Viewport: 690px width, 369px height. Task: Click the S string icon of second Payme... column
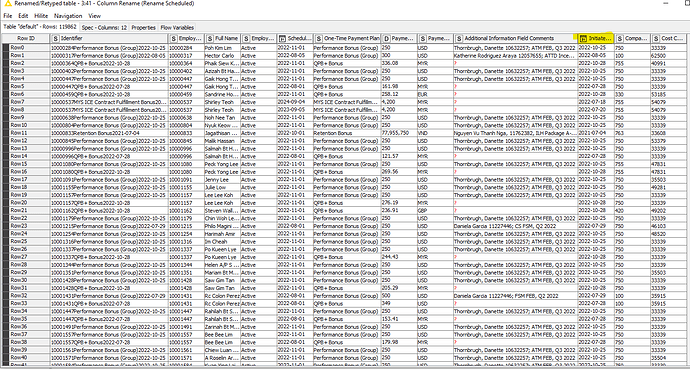click(x=423, y=39)
